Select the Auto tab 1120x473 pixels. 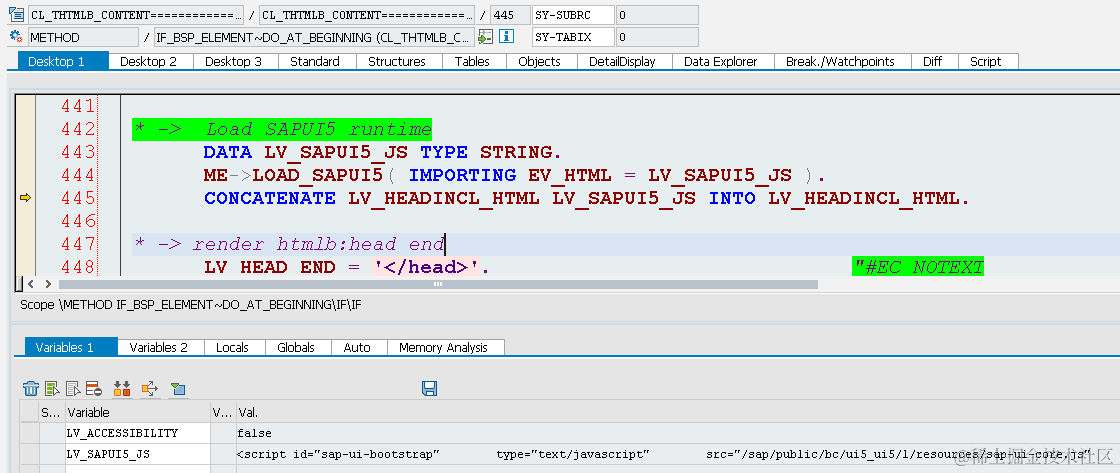click(x=357, y=347)
